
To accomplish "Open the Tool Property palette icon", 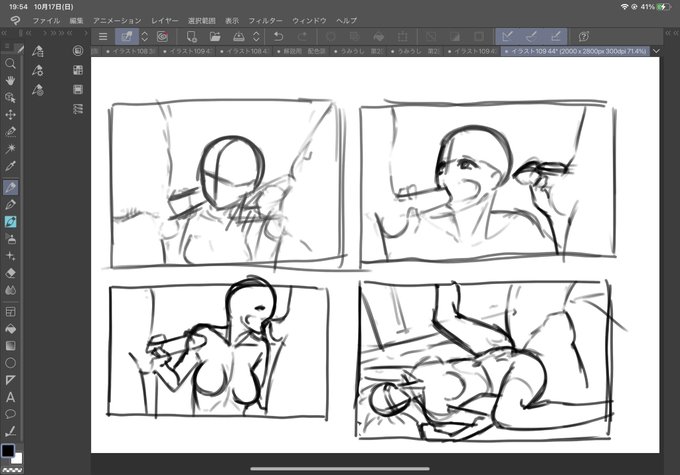I will pyautogui.click(x=38, y=70).
